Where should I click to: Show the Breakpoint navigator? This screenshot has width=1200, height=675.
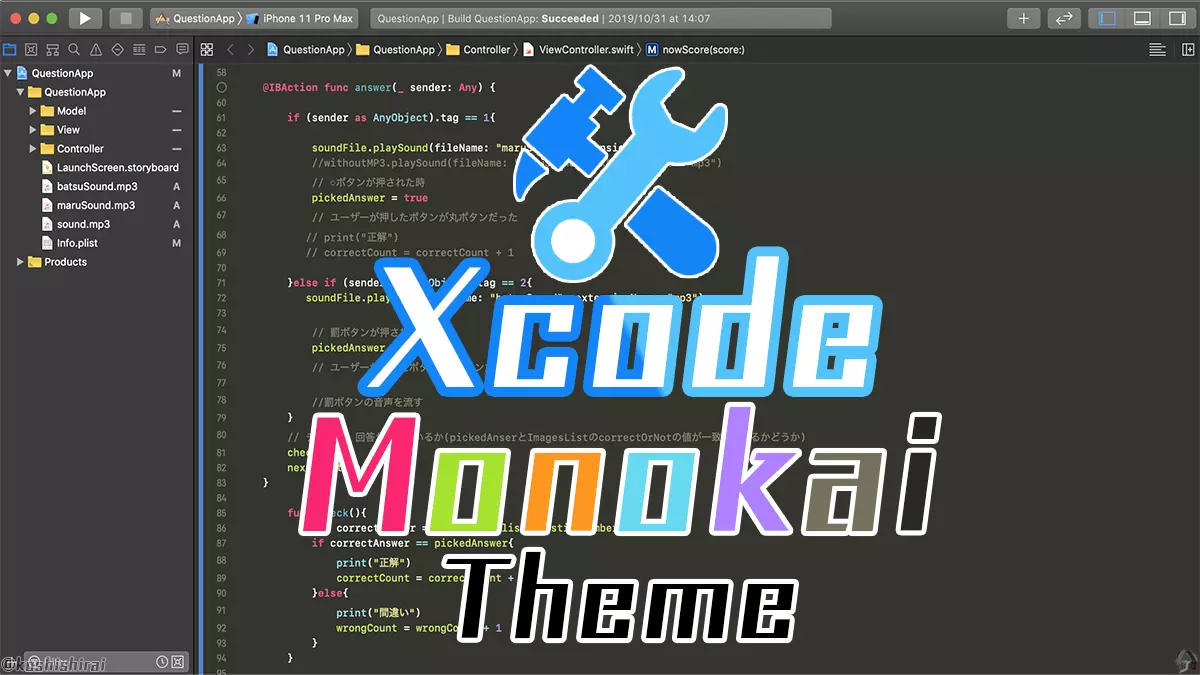(x=160, y=49)
